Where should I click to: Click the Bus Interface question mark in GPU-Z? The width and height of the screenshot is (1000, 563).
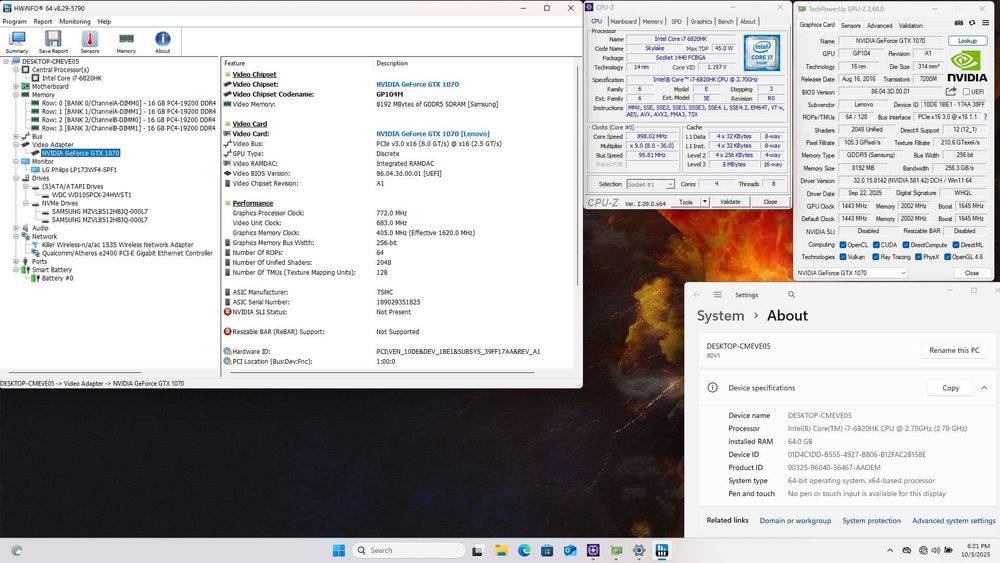(985, 117)
